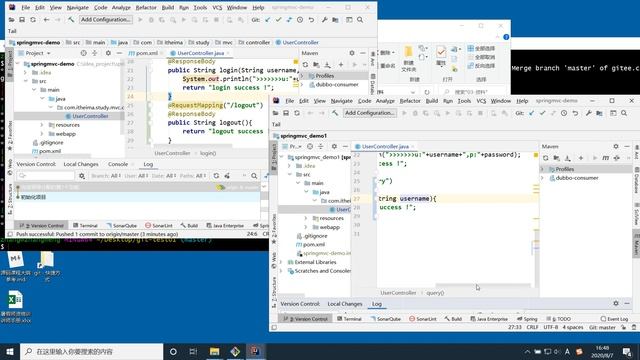
Task: Toggle tool window bars icon in front status bar
Action: [275, 327]
